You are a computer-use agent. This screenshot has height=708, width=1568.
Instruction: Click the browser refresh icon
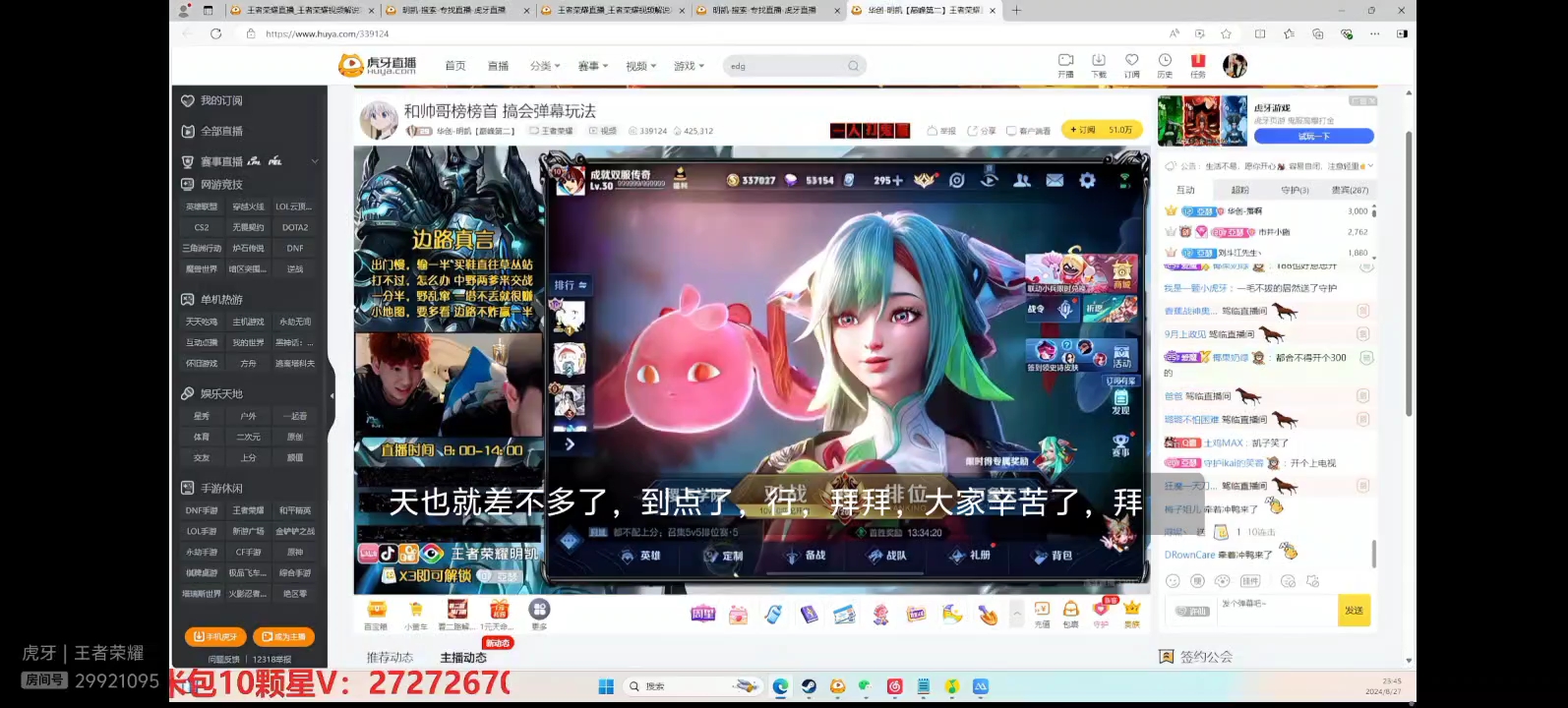click(x=215, y=33)
